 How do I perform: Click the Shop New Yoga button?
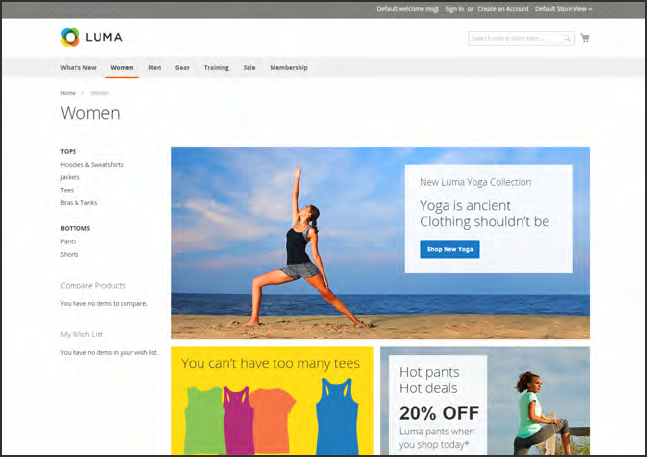pos(450,249)
